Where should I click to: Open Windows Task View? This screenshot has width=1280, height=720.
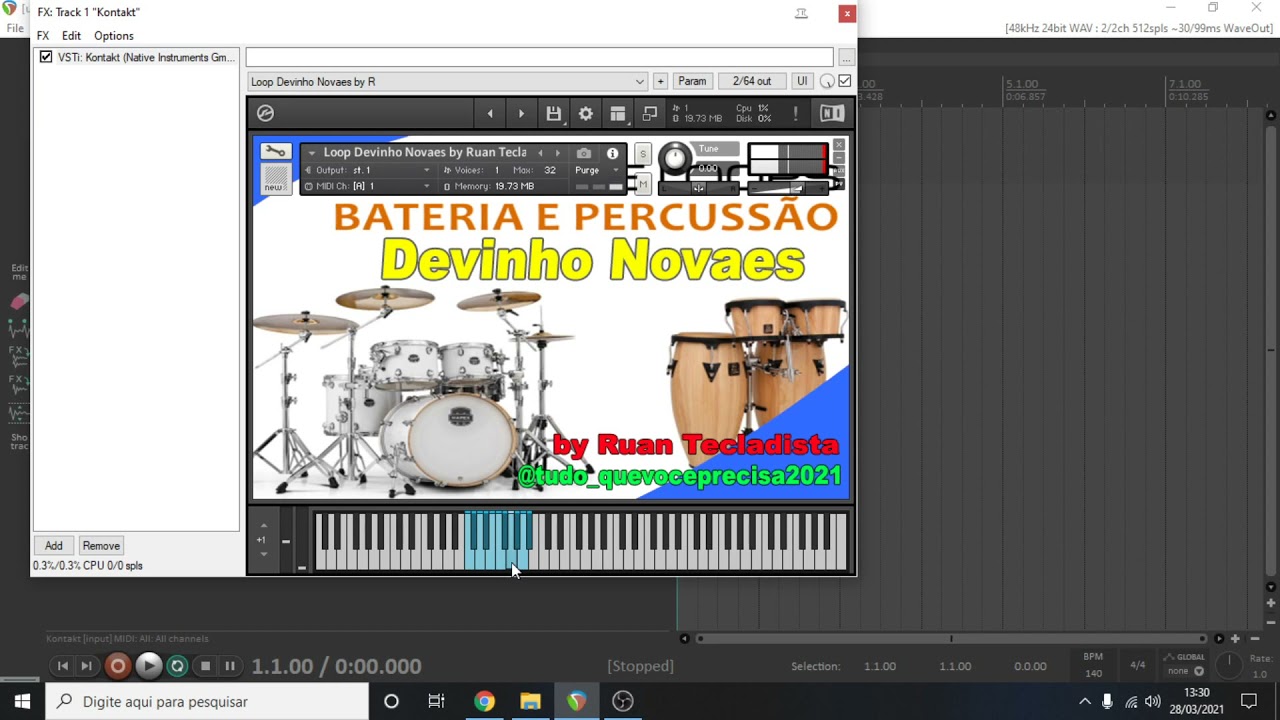[437, 701]
